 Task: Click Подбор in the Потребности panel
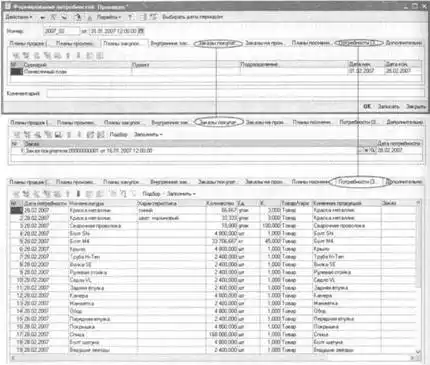[151, 194]
